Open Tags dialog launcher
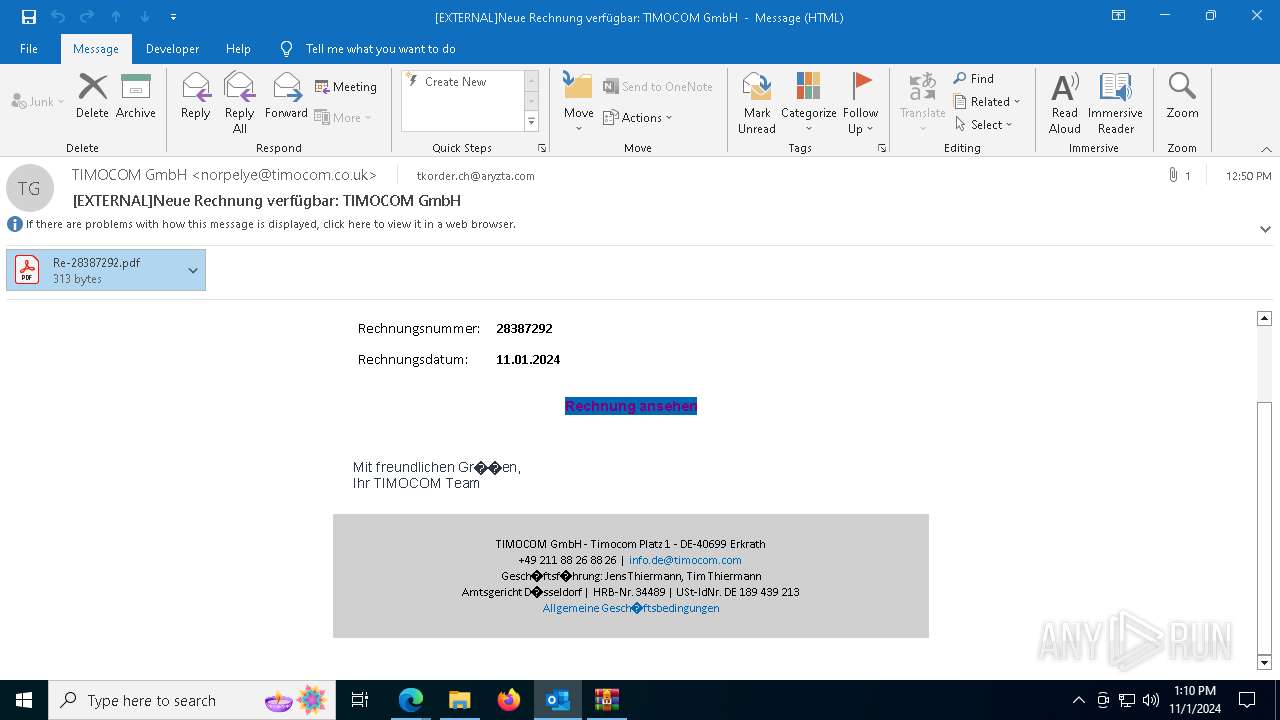Image resolution: width=1280 pixels, height=720 pixels. (882, 148)
